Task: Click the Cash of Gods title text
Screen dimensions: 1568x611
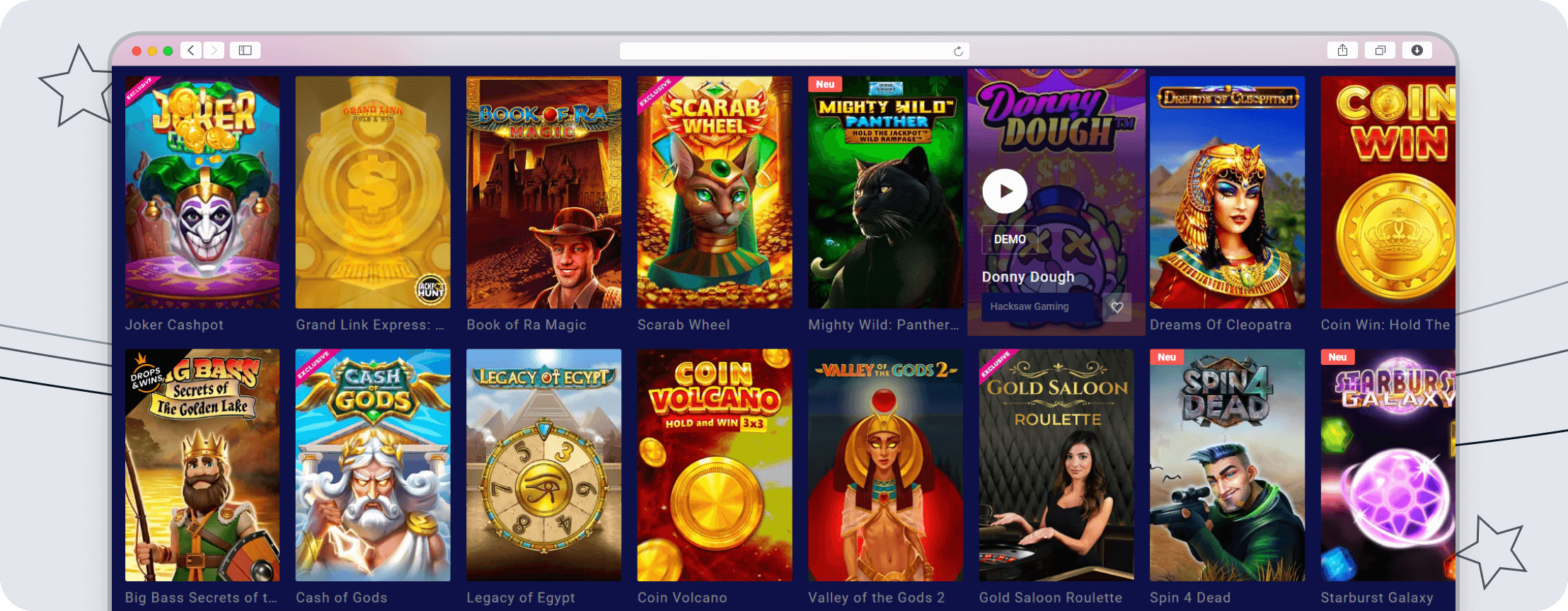Action: click(342, 598)
